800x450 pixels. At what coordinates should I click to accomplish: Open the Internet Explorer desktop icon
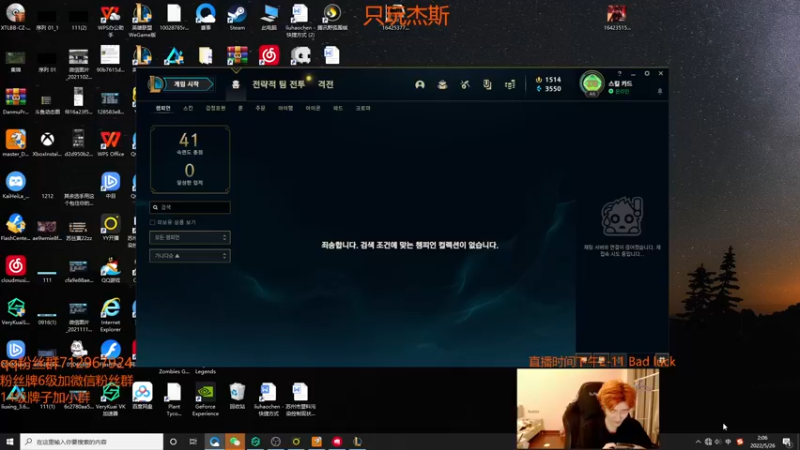110,315
